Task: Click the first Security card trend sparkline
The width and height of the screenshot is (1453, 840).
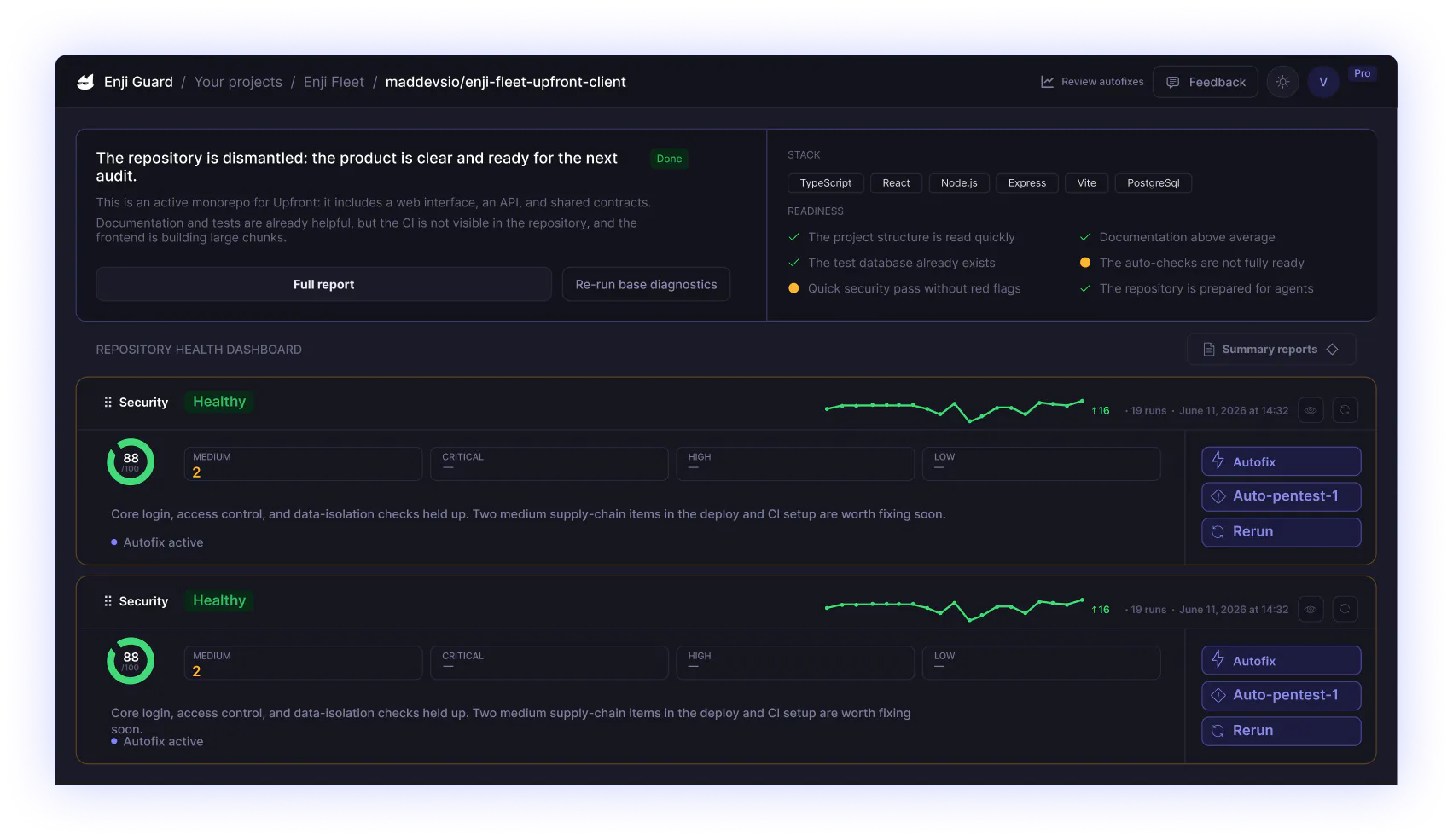Action: point(954,410)
